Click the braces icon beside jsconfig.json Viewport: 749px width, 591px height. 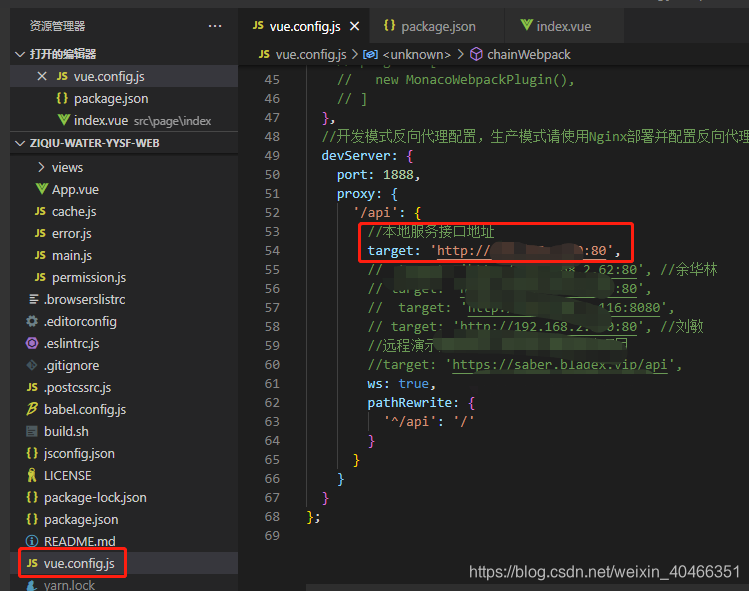(32, 453)
